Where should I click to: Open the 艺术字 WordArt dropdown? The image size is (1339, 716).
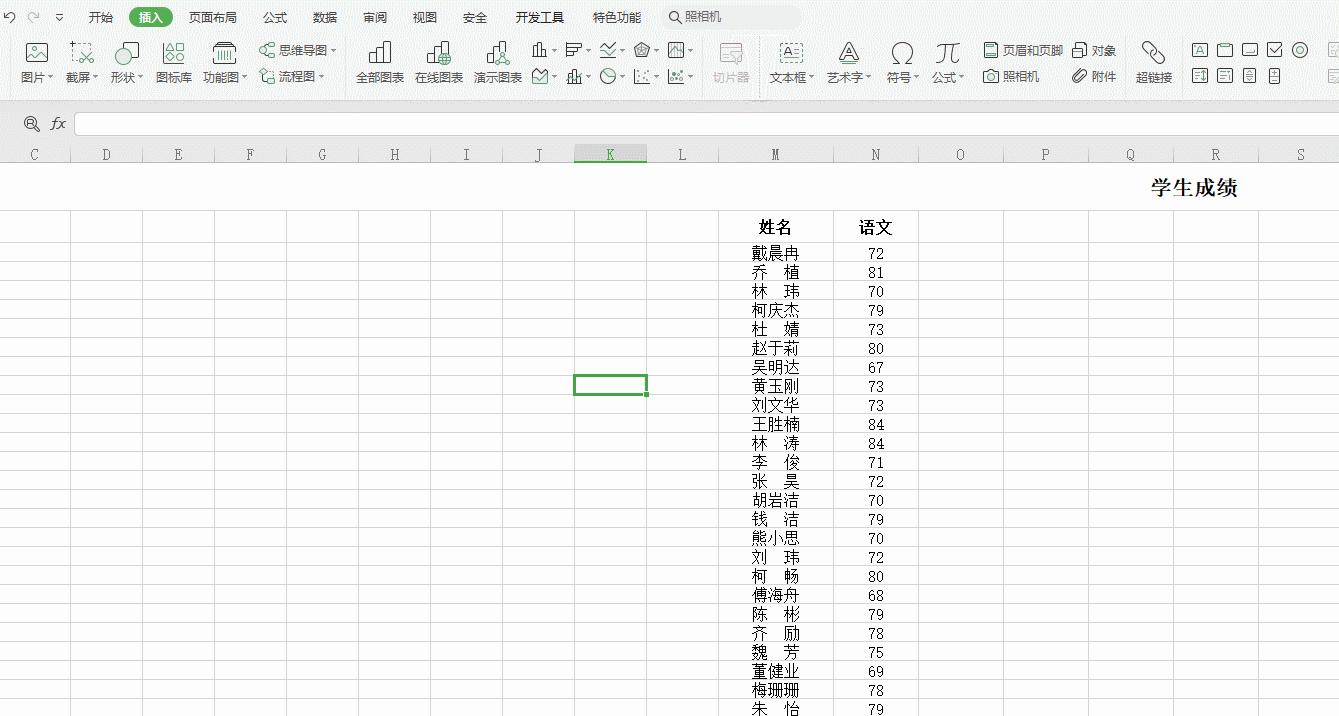pyautogui.click(x=848, y=62)
